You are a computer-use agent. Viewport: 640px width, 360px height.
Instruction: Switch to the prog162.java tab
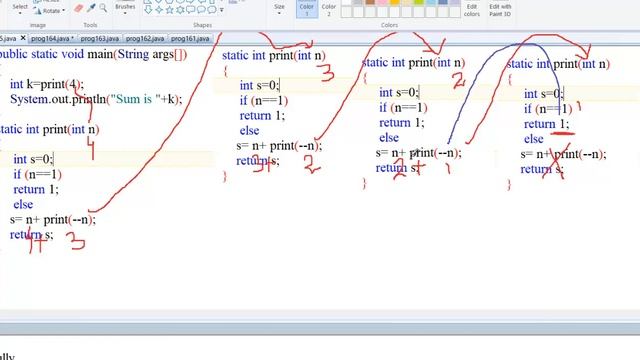click(x=145, y=39)
